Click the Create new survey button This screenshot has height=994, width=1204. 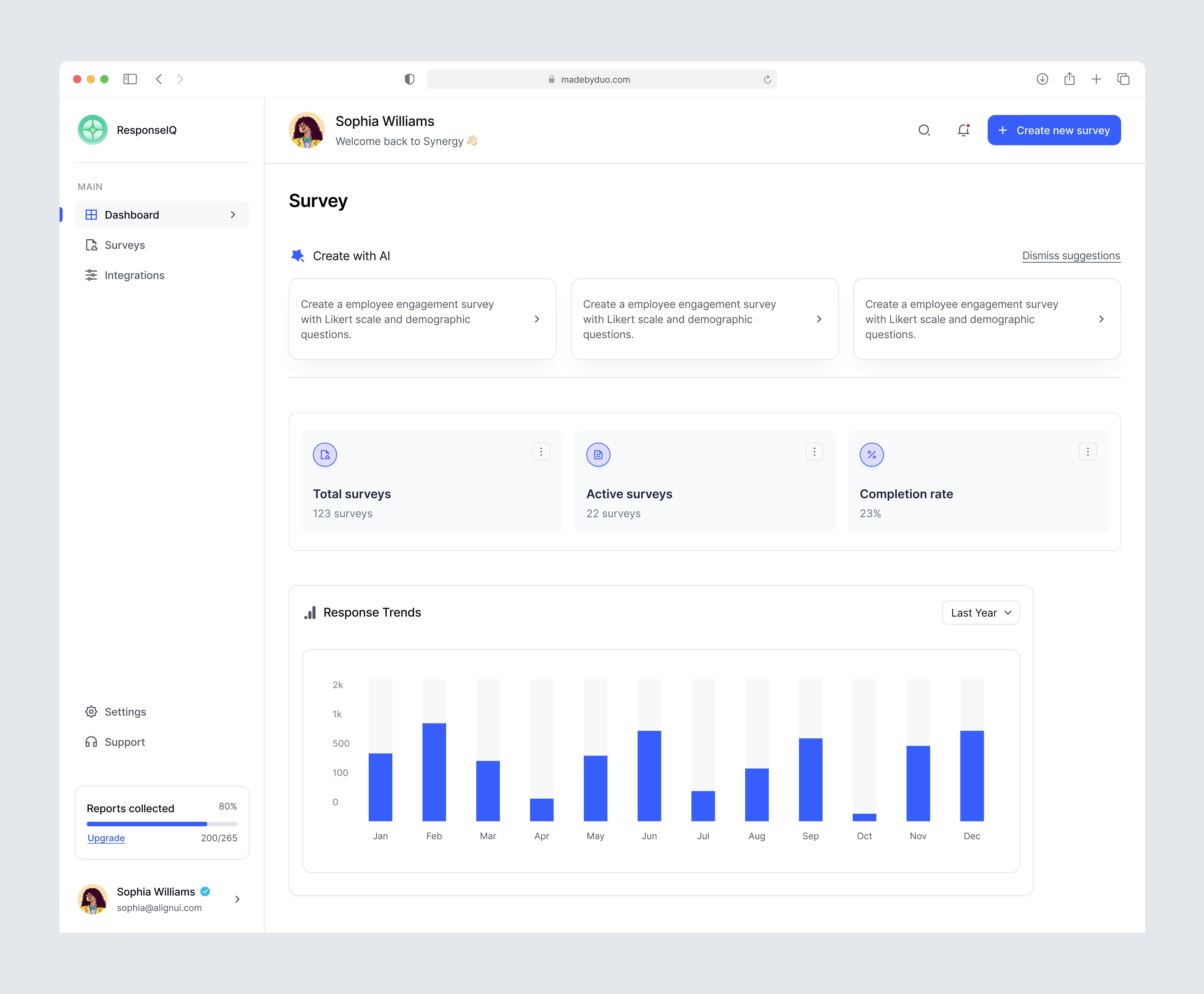[x=1053, y=130]
